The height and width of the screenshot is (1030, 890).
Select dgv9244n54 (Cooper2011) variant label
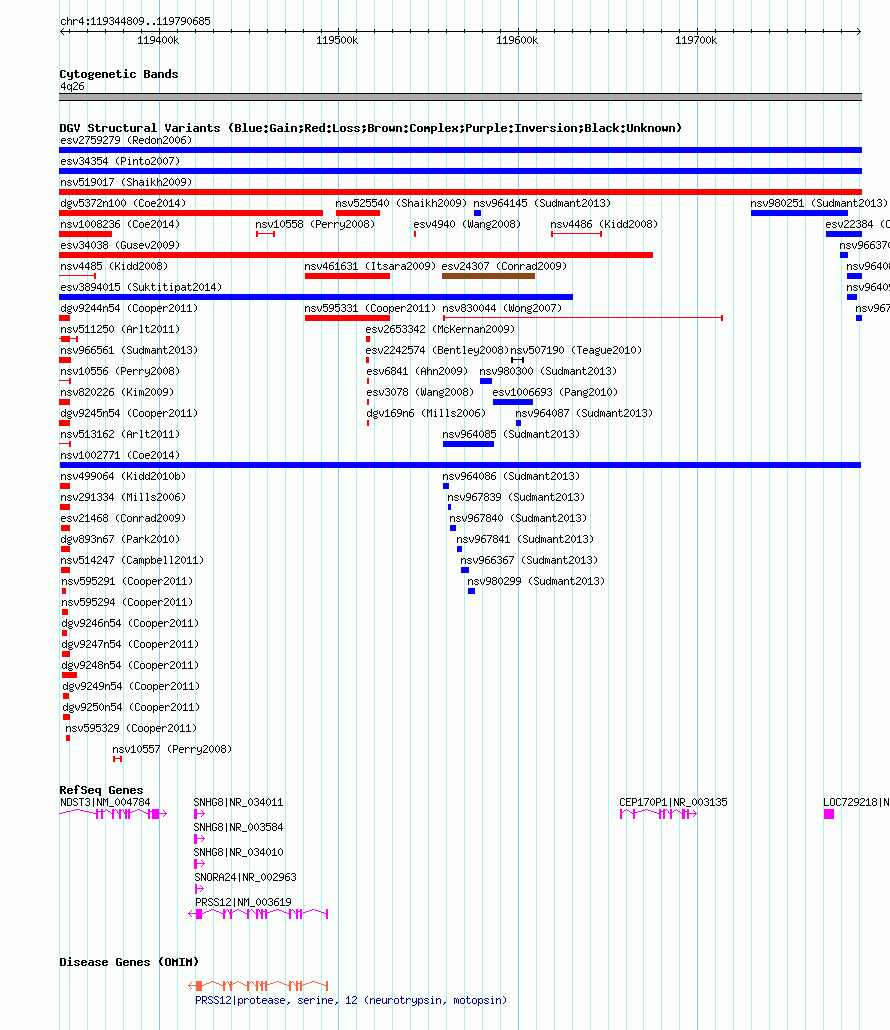click(x=129, y=308)
